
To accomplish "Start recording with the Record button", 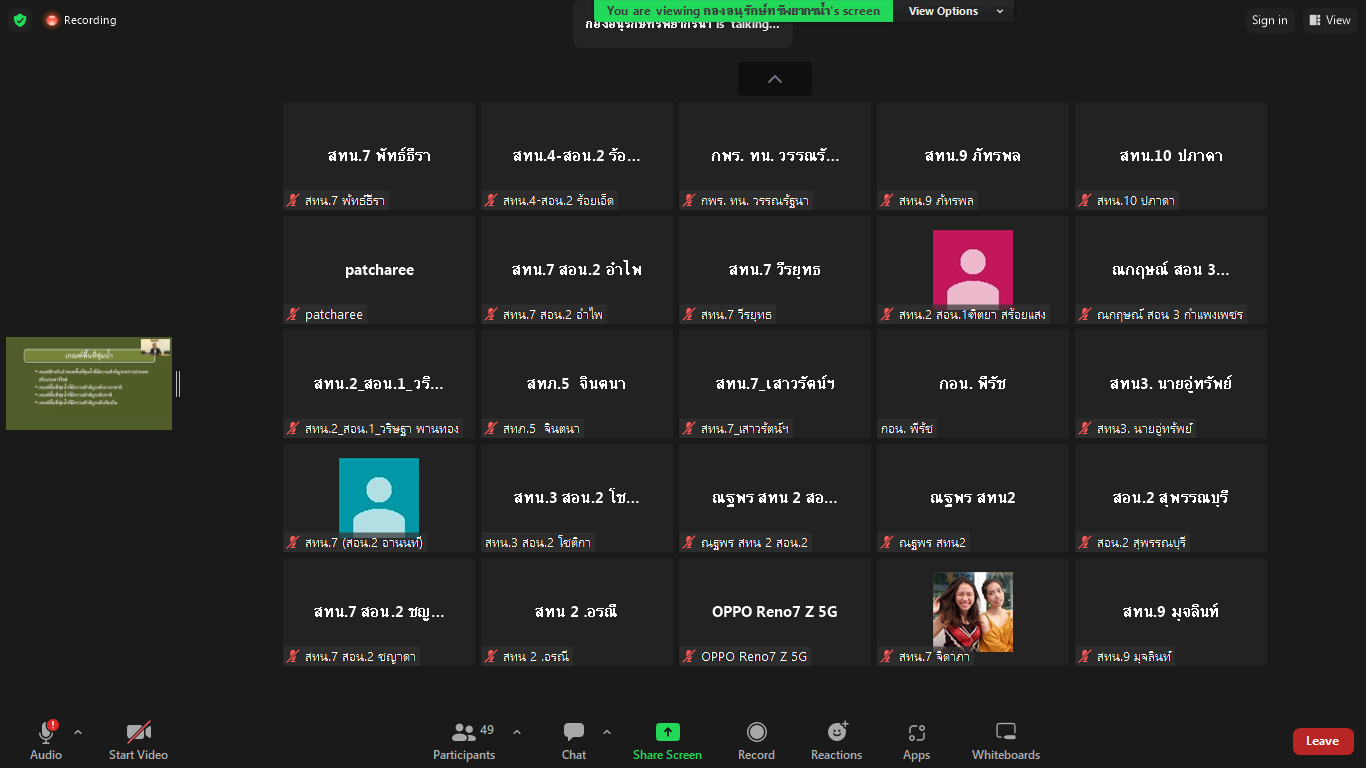I will click(x=756, y=740).
